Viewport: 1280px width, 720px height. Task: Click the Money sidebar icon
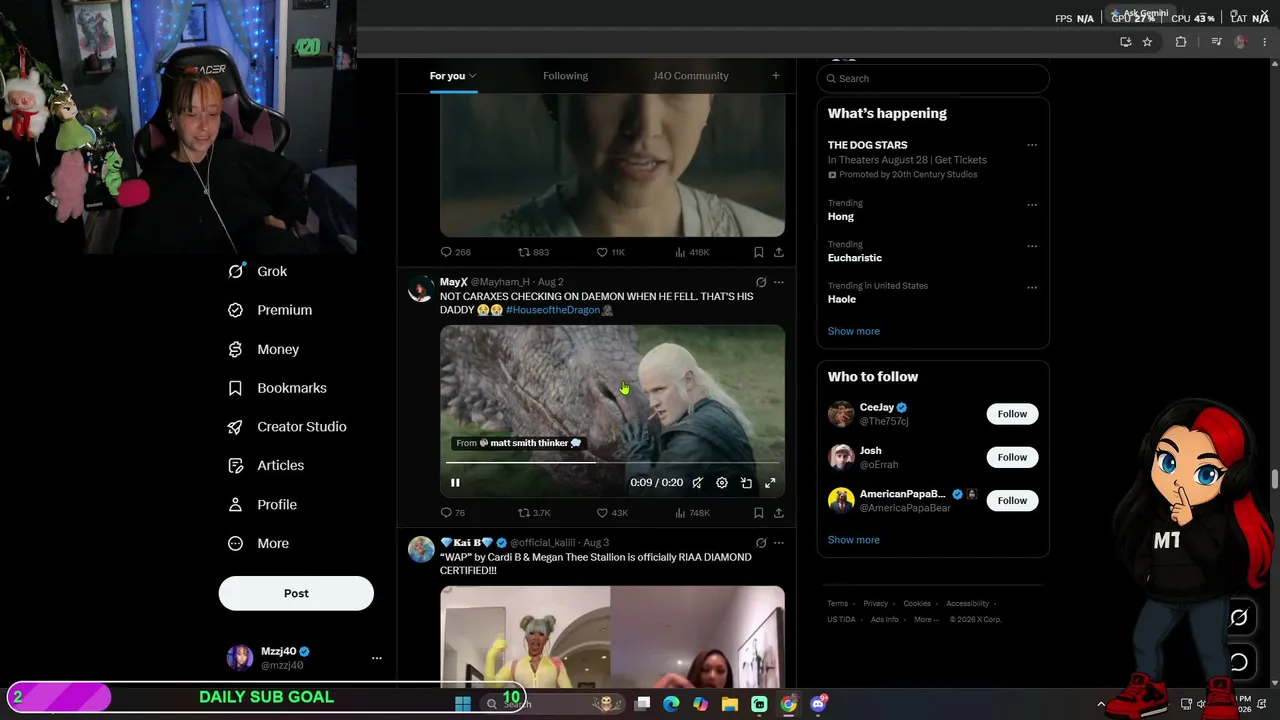(x=235, y=349)
